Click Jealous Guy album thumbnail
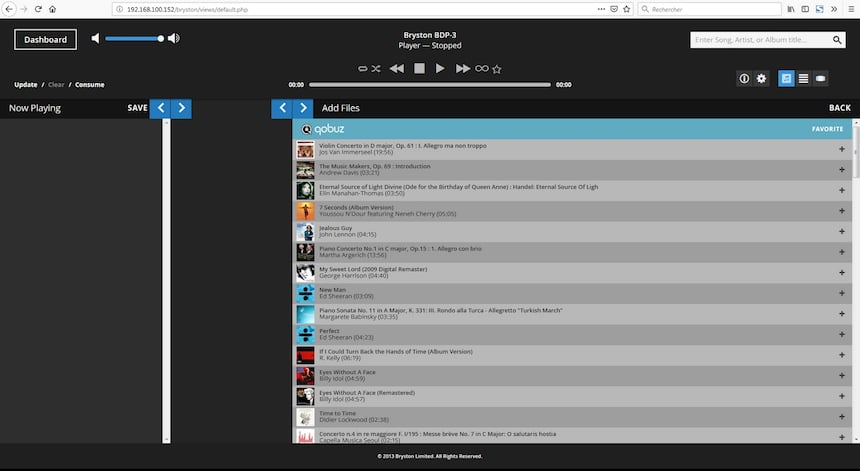The height and width of the screenshot is (471, 860). (x=305, y=232)
